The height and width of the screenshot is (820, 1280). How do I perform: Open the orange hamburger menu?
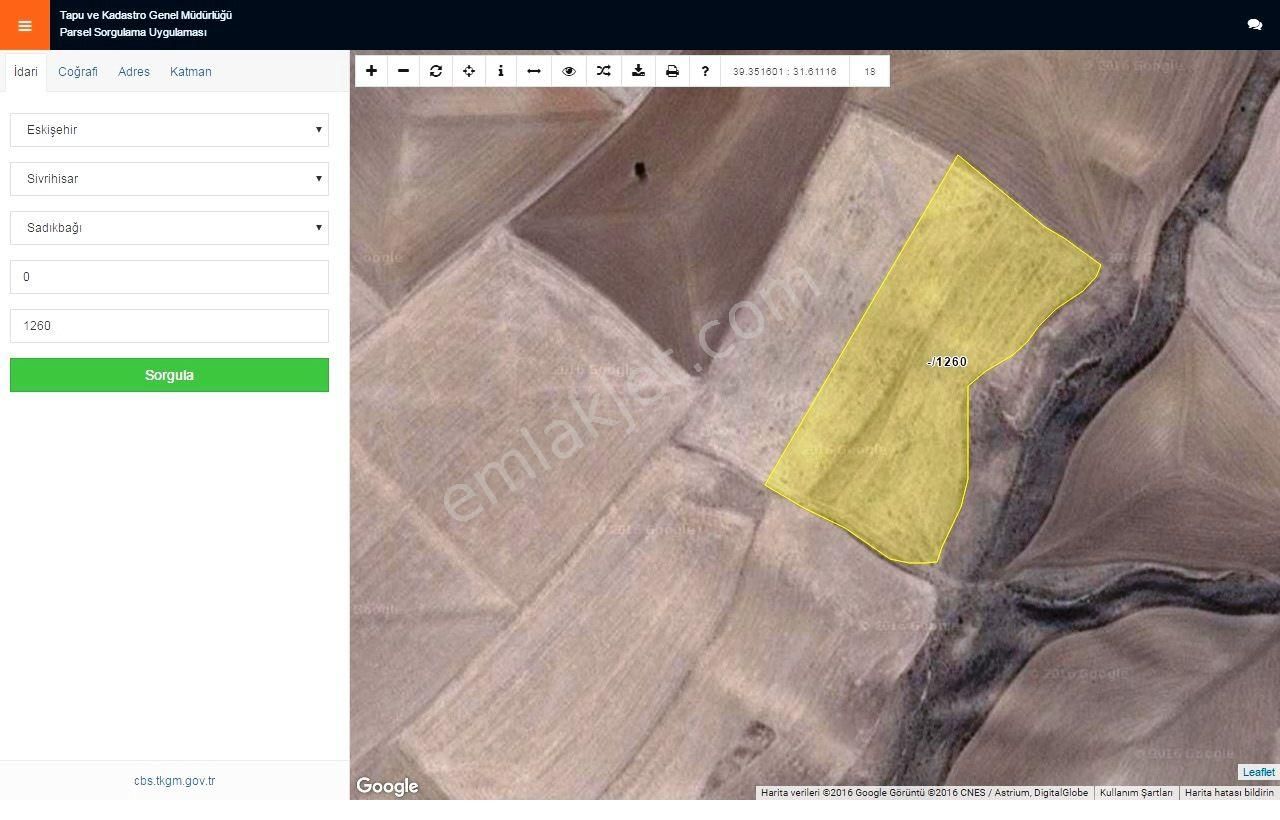24,25
